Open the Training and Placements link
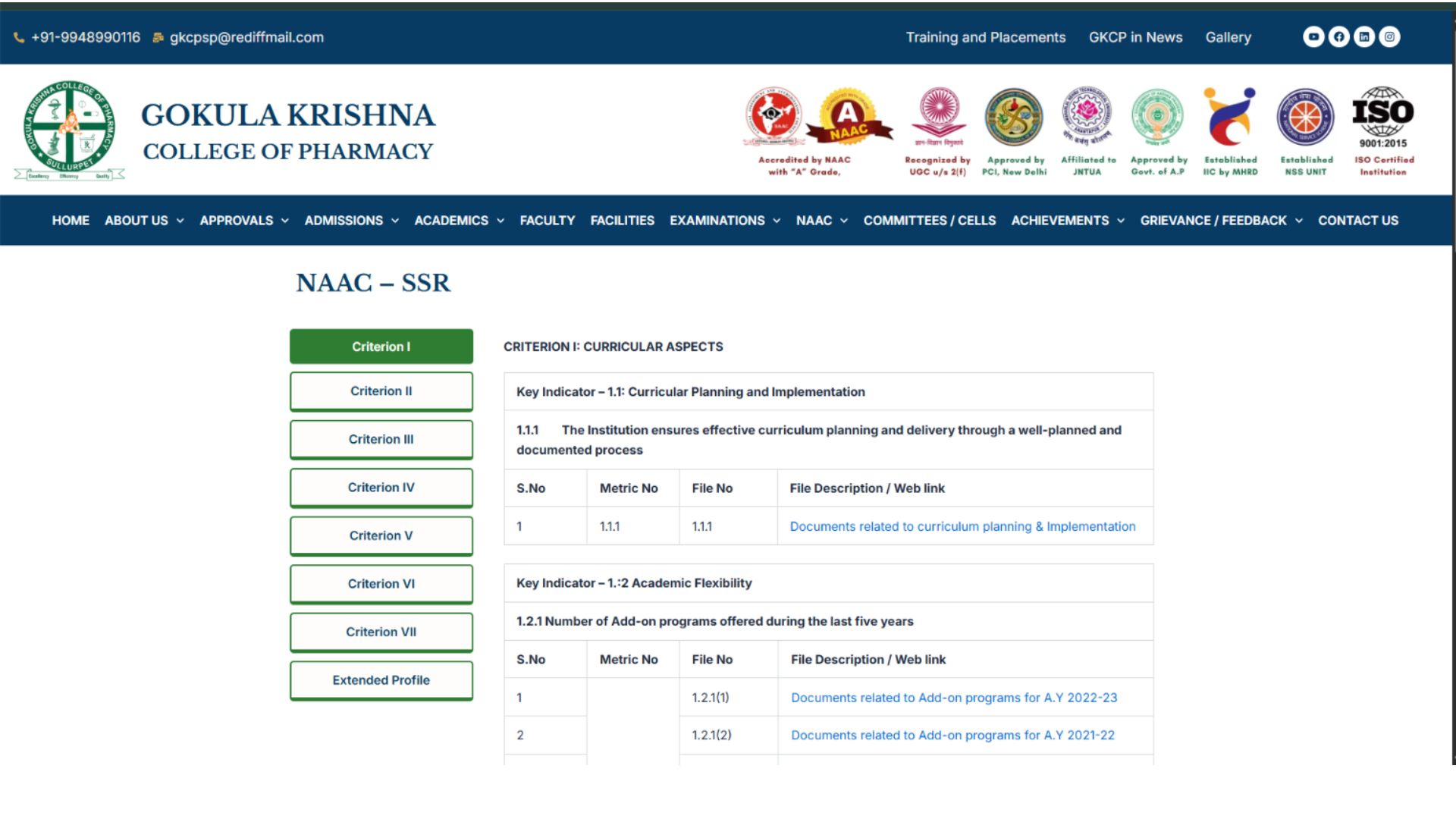The width and height of the screenshot is (1456, 819). coord(986,37)
